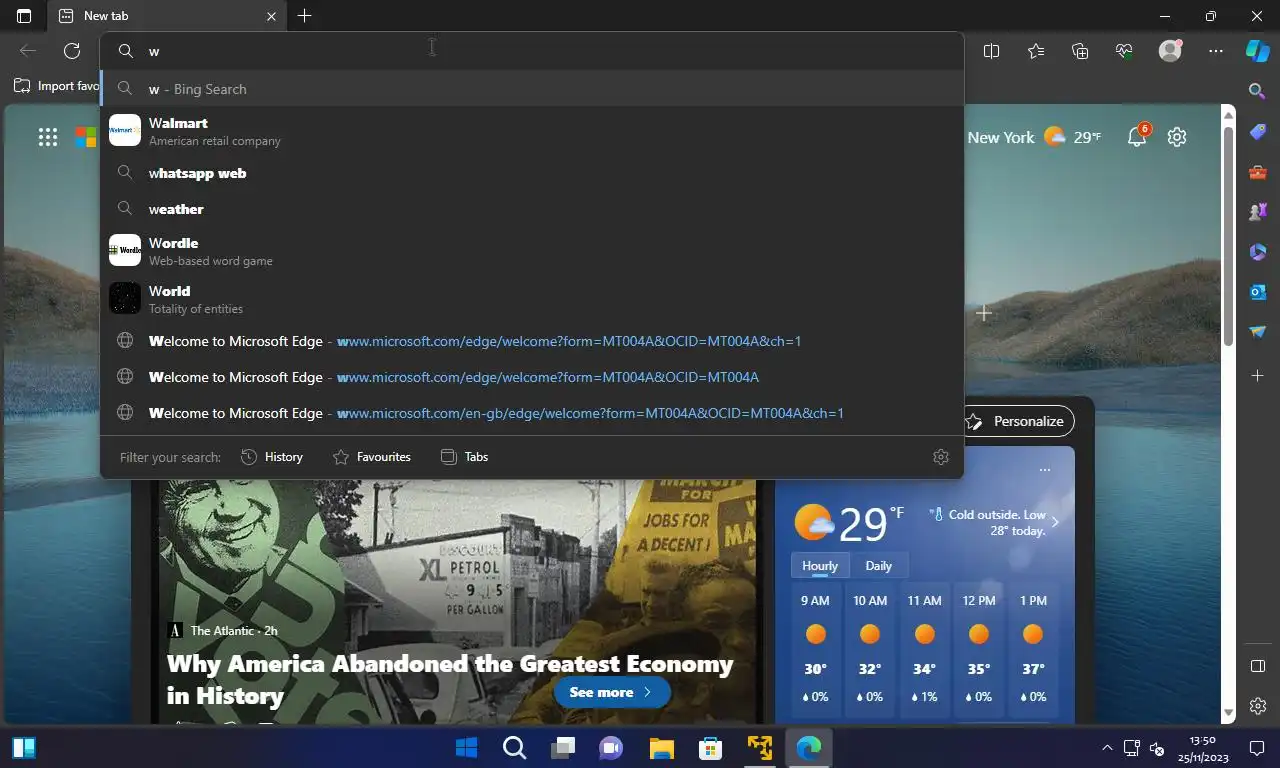This screenshot has height=768, width=1280.
Task: Select 'w - Bing Search' suggestion
Action: [531, 89]
